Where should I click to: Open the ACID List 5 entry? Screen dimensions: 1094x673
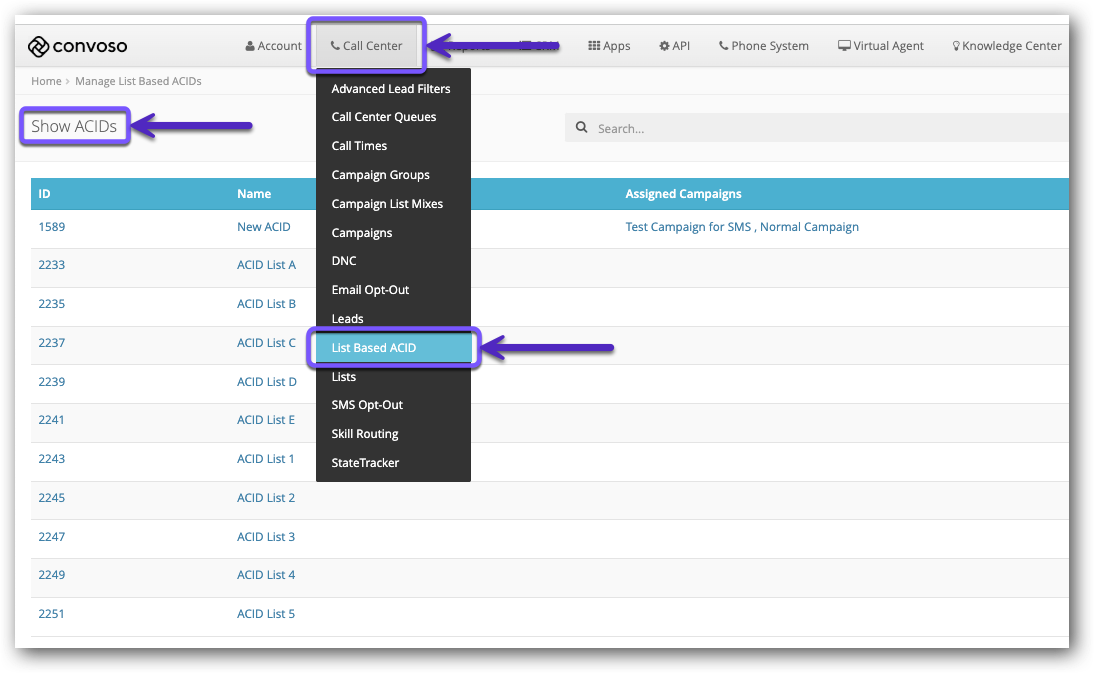coord(266,614)
